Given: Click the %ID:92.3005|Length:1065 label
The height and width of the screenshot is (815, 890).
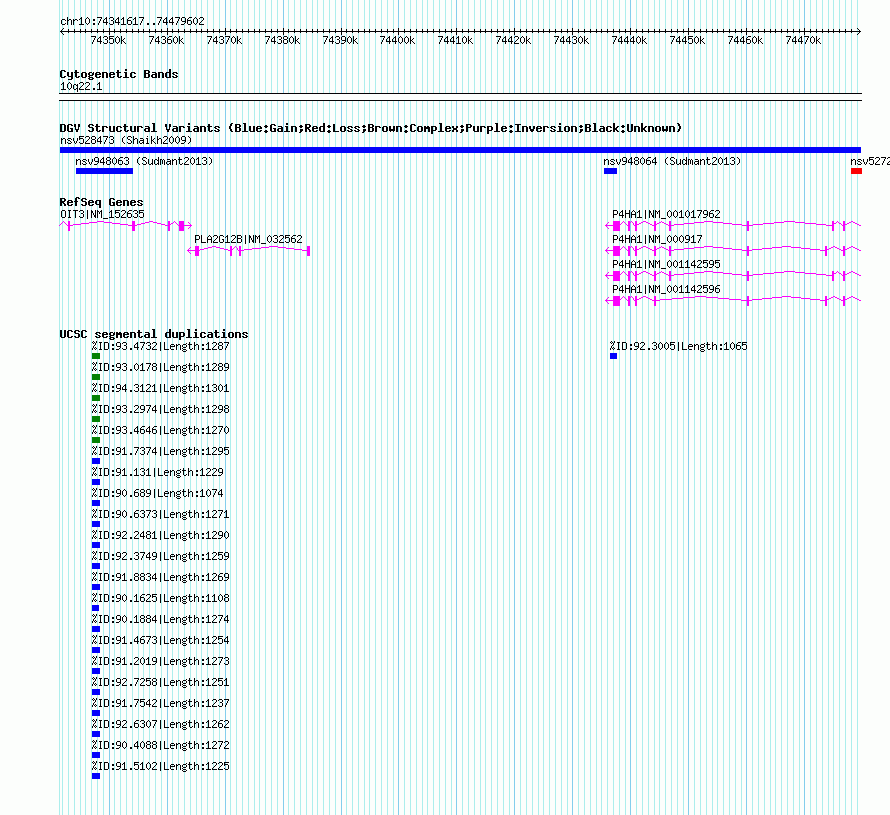Looking at the screenshot, I should [679, 346].
